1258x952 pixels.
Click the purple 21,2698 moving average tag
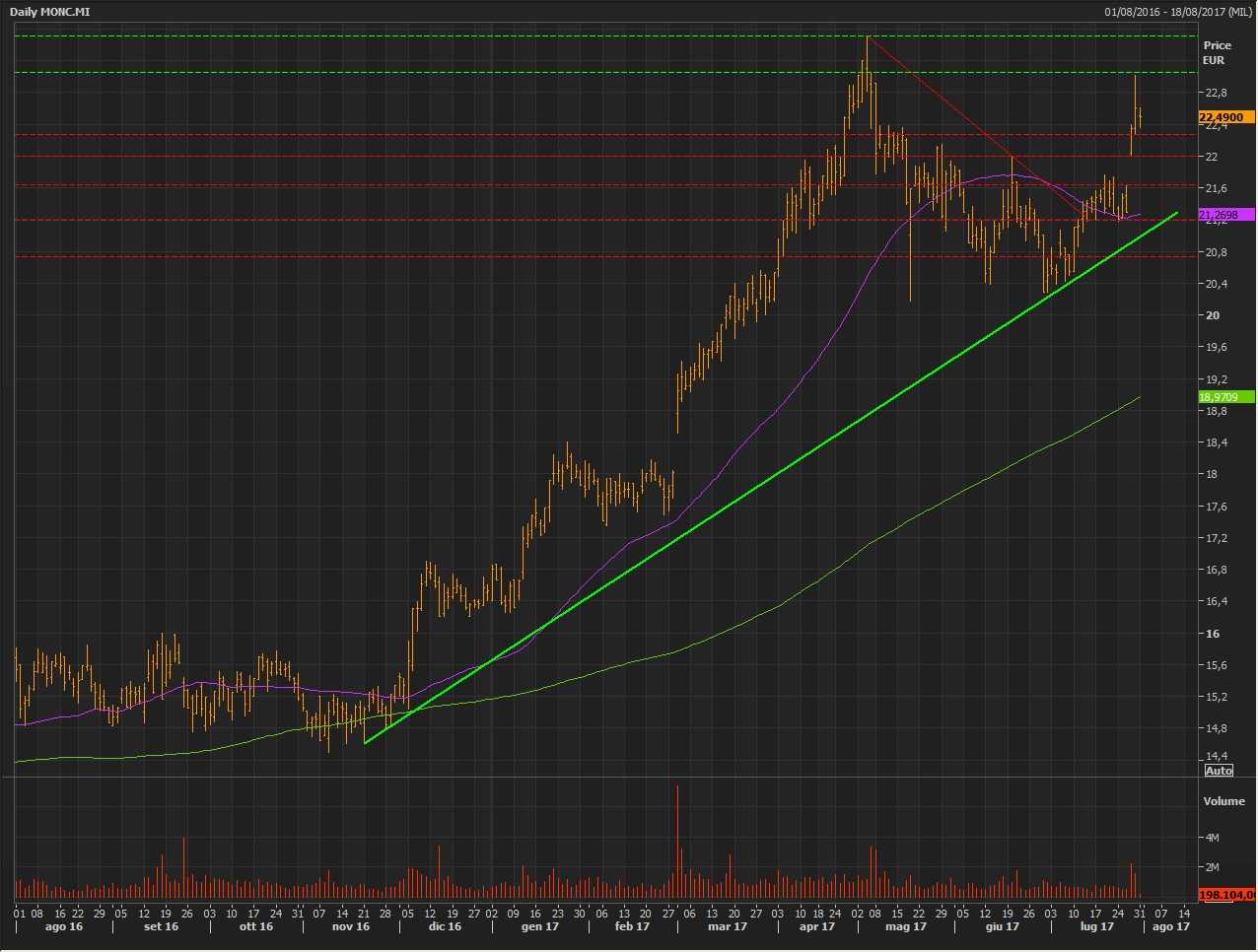click(1226, 214)
